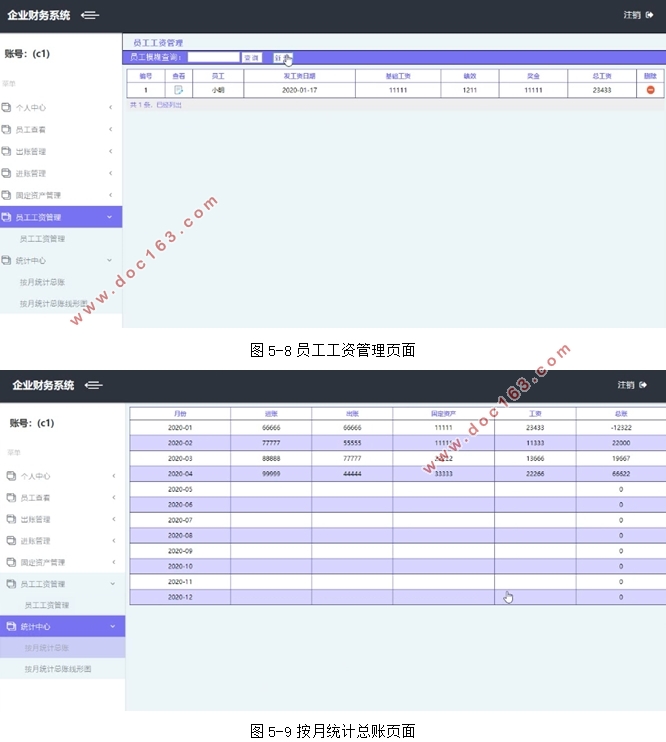The width and height of the screenshot is (666, 742).
Task: Click 固定资产管理 sidebar icon in Figure 5-8
Action: point(6,194)
